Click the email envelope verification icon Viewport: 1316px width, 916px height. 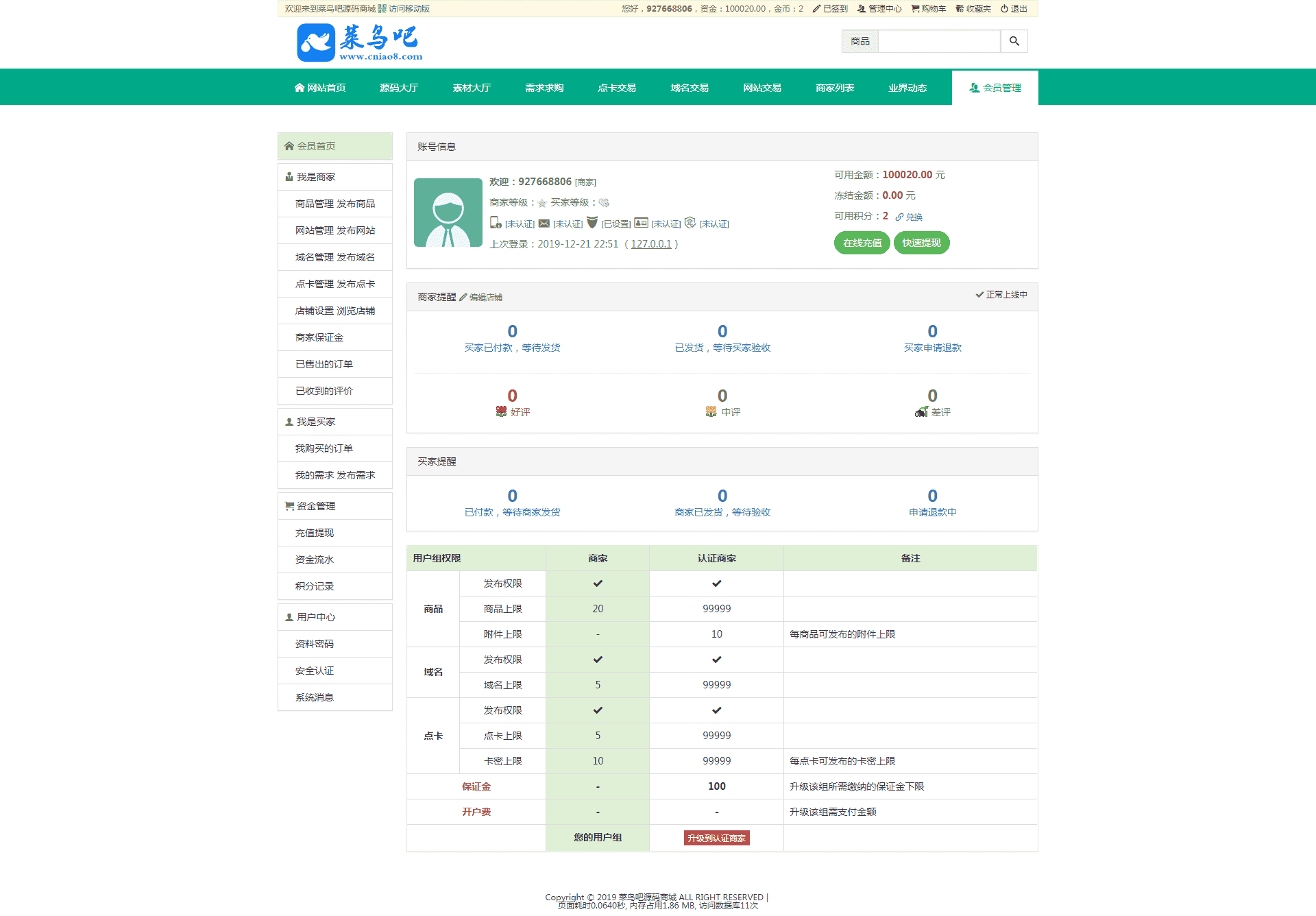[x=544, y=224]
